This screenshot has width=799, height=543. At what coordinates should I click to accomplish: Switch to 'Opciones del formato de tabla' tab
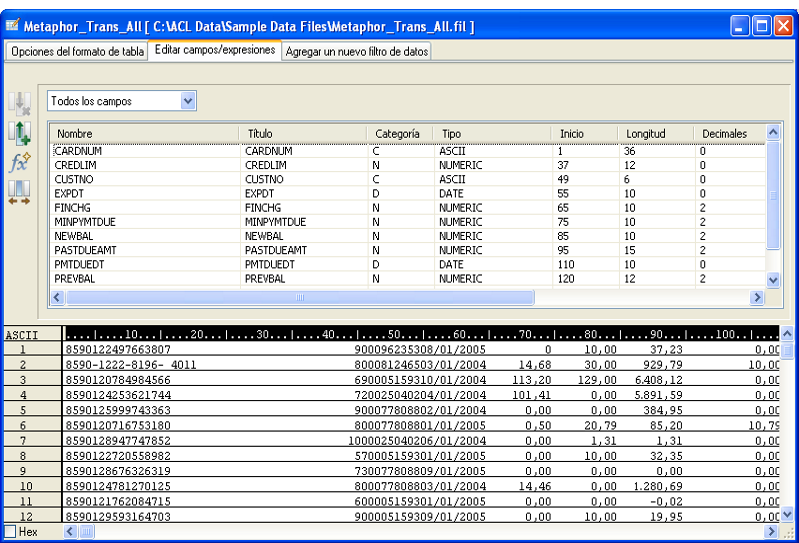[x=78, y=51]
